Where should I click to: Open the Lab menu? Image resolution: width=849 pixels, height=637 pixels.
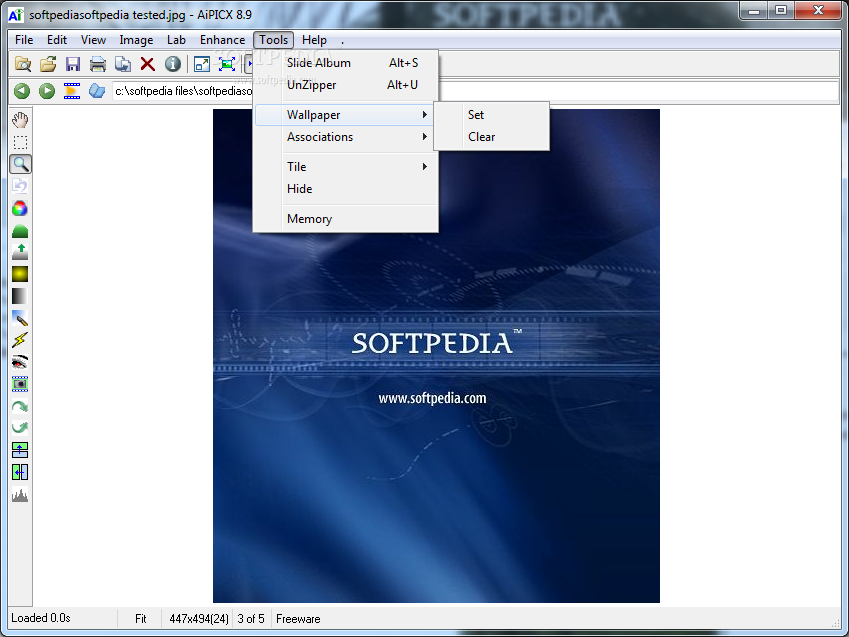tap(176, 40)
